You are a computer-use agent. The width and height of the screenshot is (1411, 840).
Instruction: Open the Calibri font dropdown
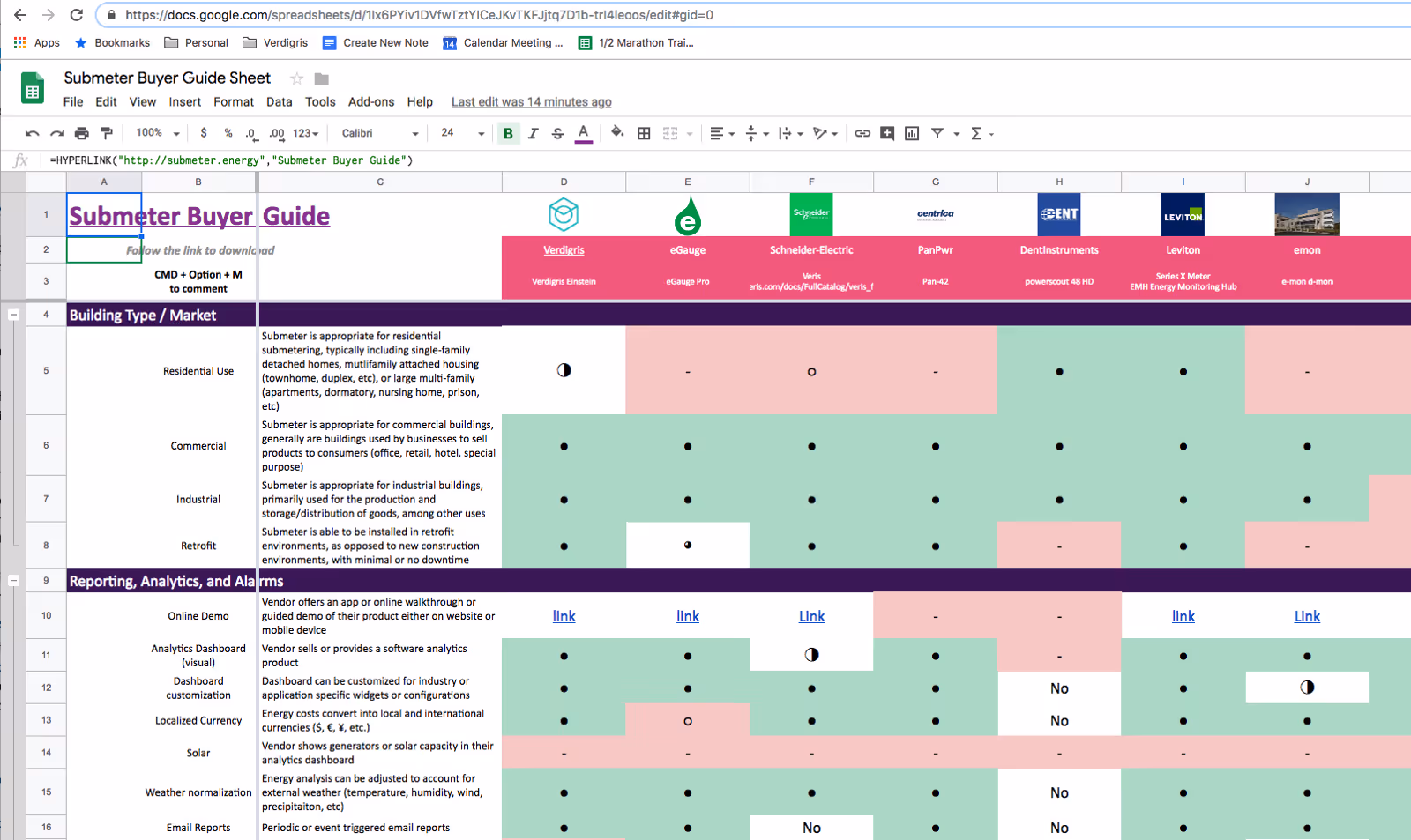click(x=380, y=133)
